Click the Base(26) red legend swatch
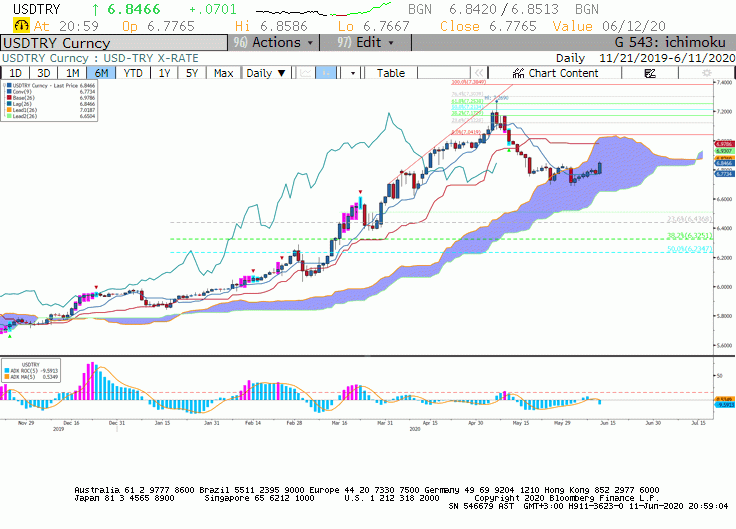The width and height of the screenshot is (736, 529). (9, 98)
